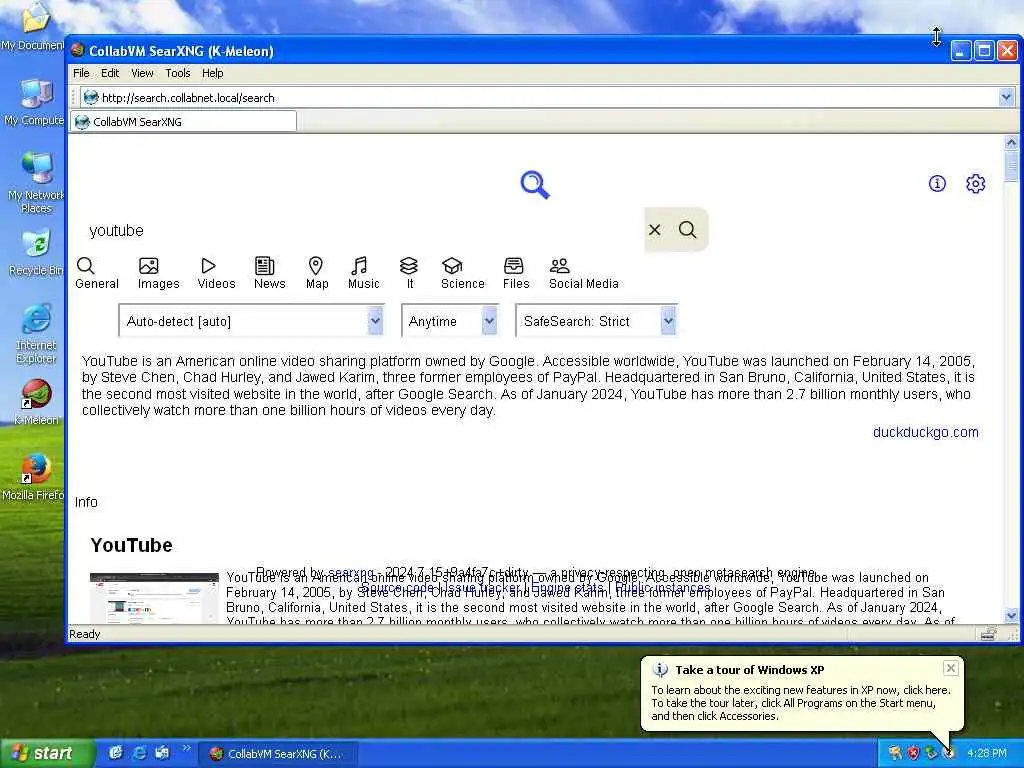Clear the search query with X
The width and height of the screenshot is (1024, 768).
654,230
